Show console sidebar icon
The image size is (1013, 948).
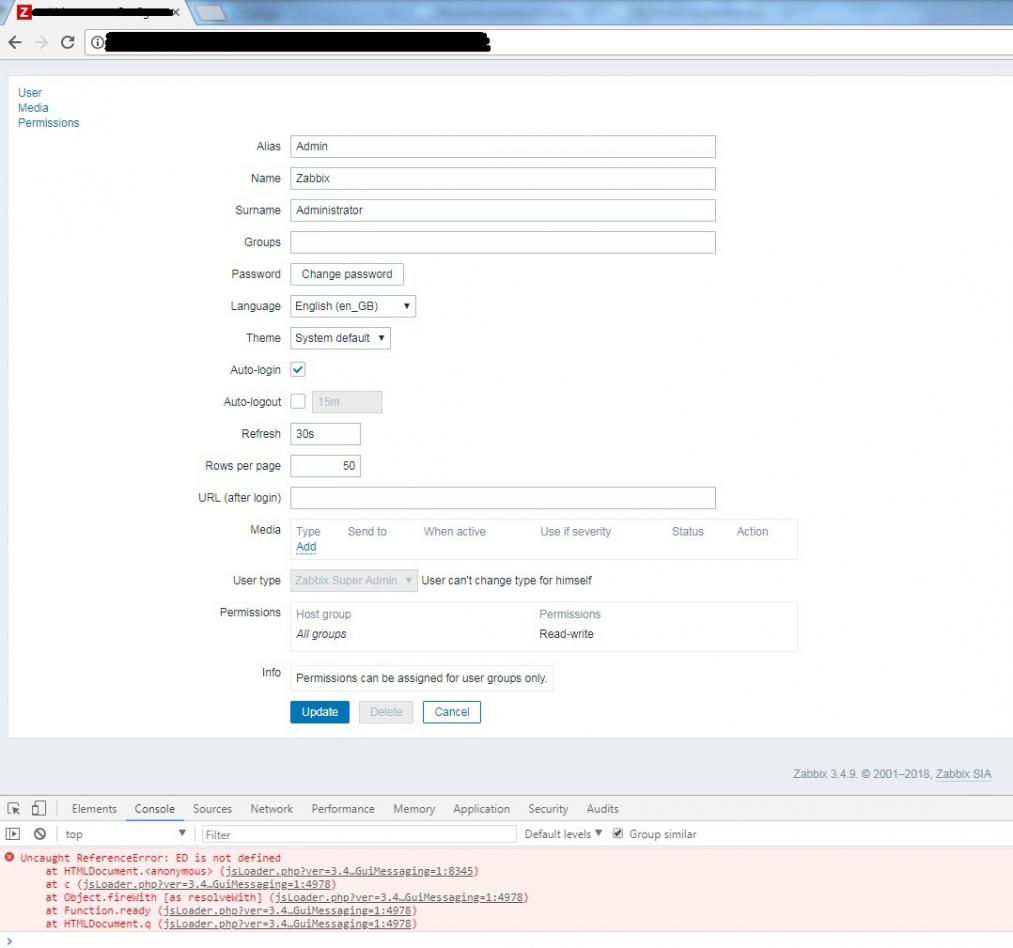pos(13,834)
